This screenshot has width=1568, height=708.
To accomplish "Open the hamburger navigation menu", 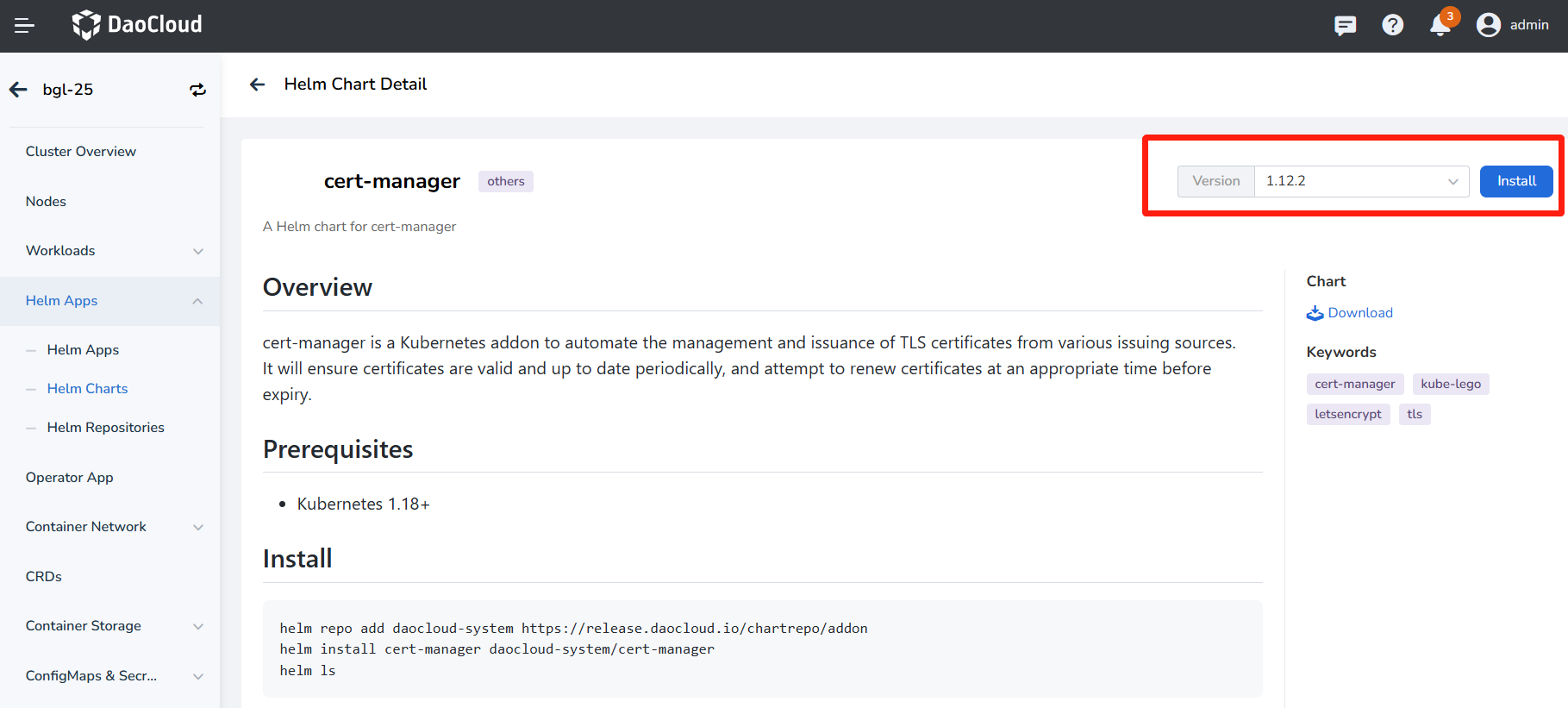I will click(24, 26).
